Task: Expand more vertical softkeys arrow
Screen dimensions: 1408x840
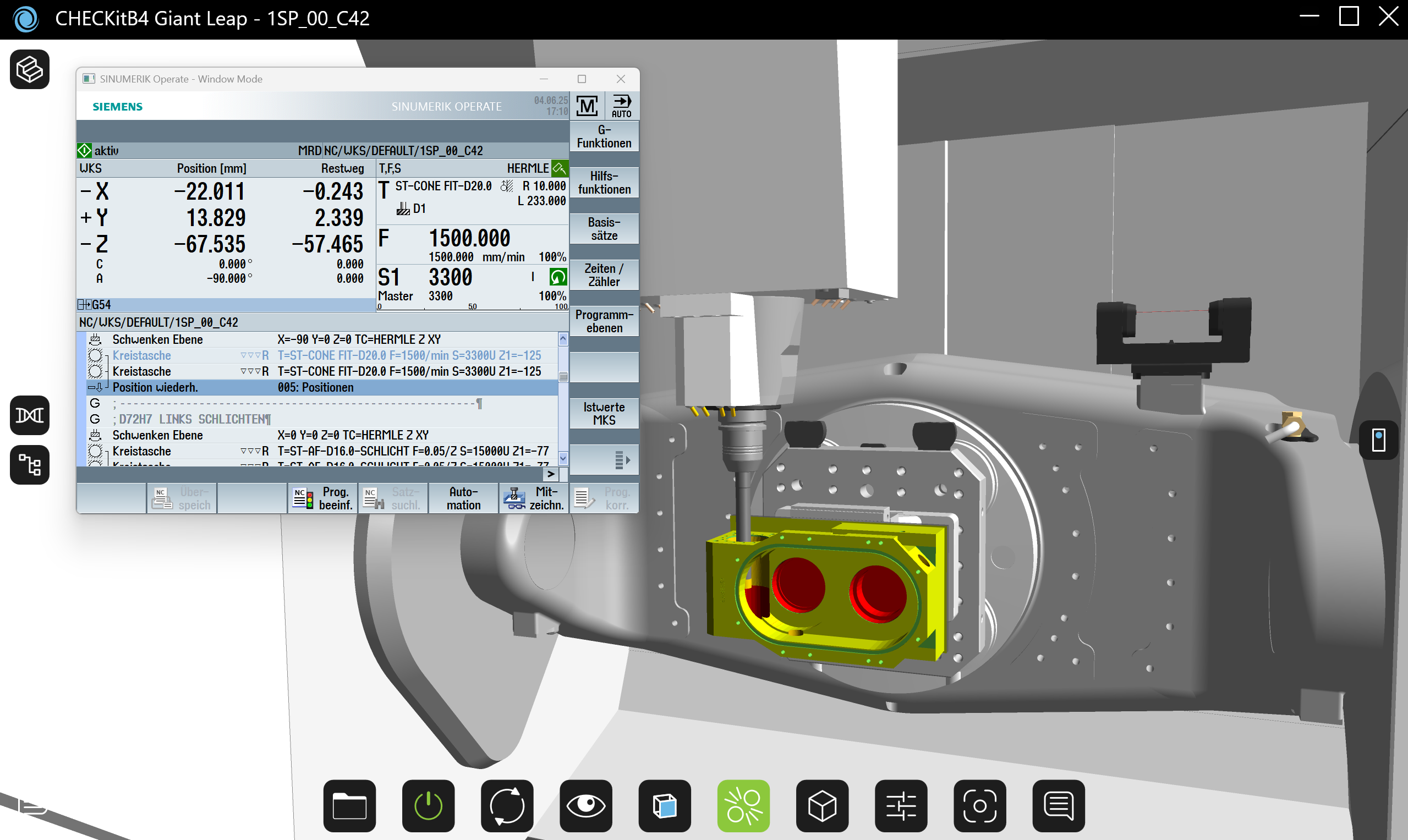Action: pos(604,460)
